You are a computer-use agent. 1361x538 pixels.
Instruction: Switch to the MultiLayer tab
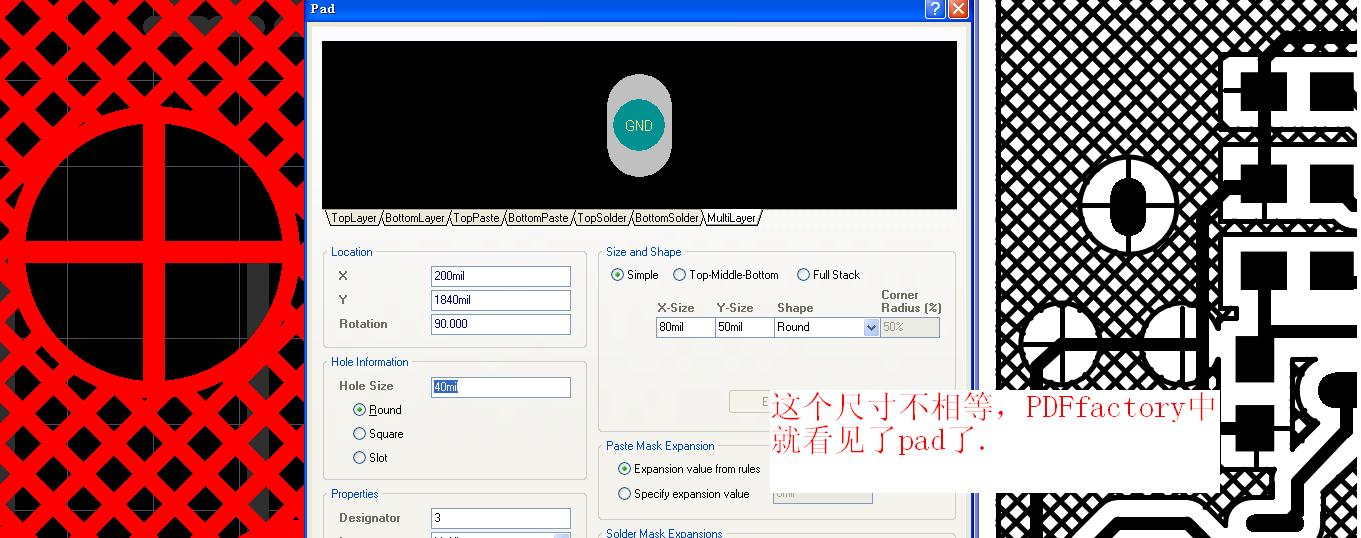(x=732, y=217)
